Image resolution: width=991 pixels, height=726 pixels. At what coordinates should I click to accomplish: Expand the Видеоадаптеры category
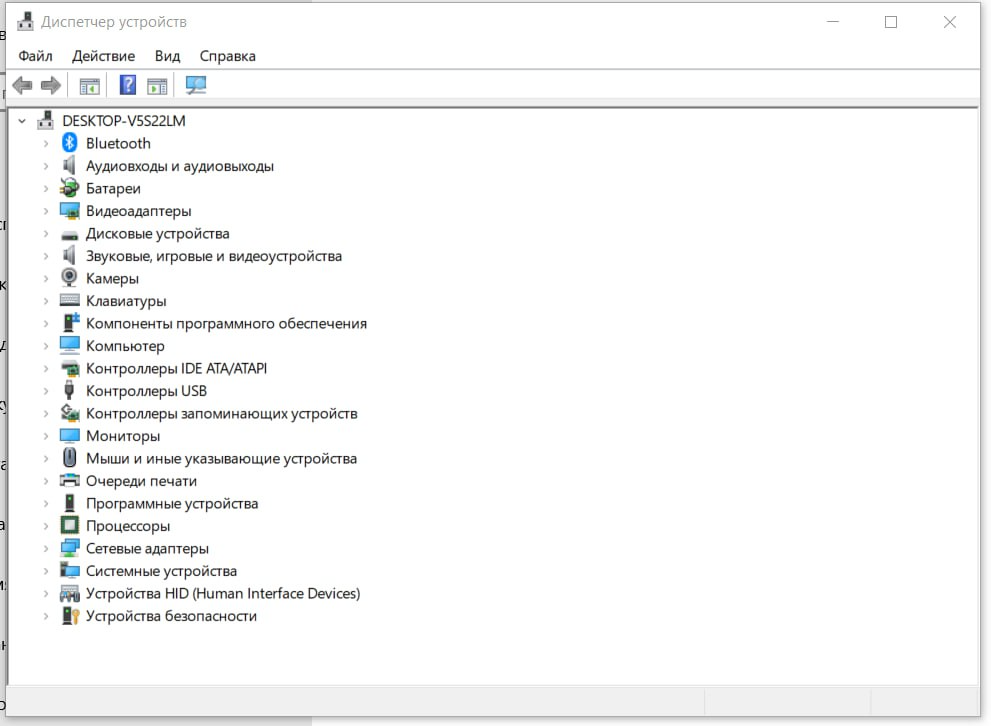[45, 211]
